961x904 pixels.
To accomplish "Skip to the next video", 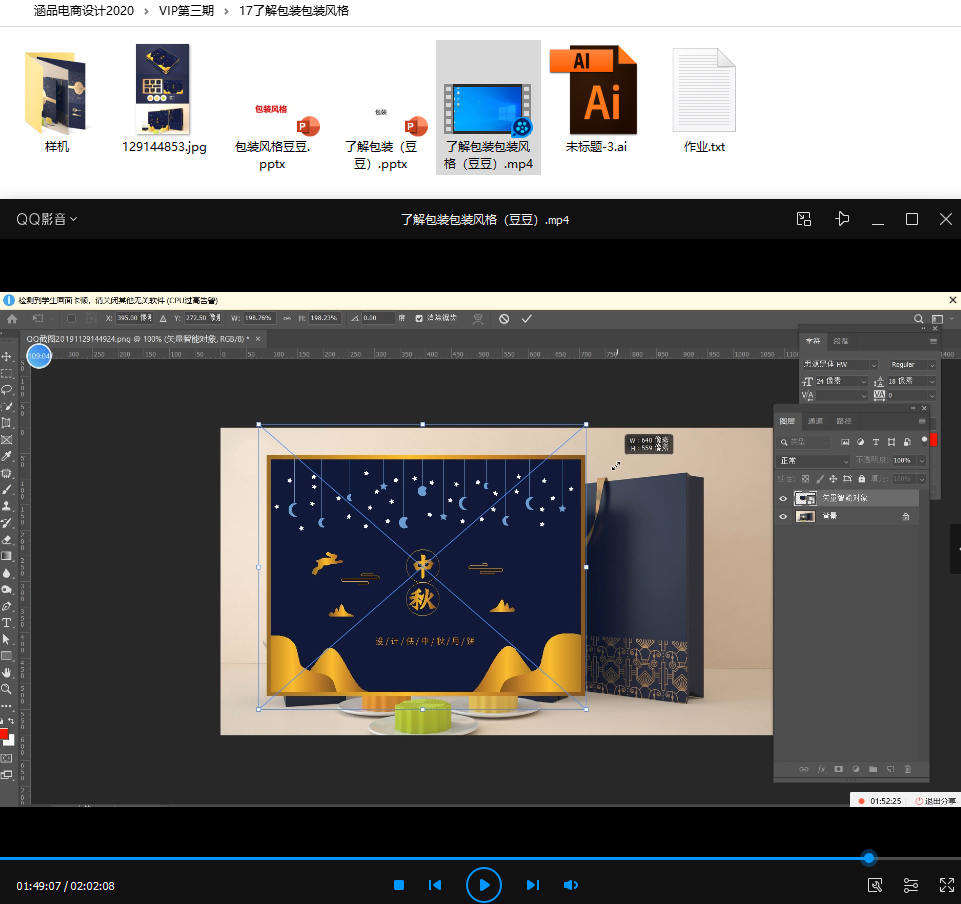I will [533, 885].
